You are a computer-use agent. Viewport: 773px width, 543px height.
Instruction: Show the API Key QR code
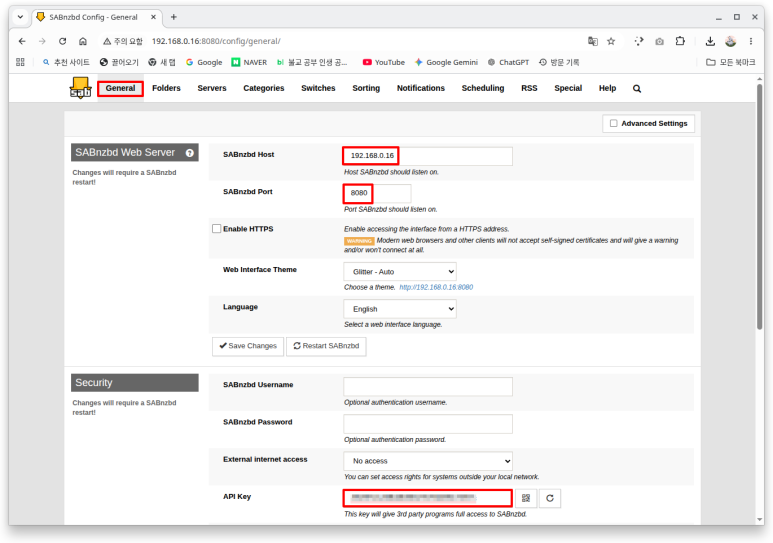click(x=526, y=498)
